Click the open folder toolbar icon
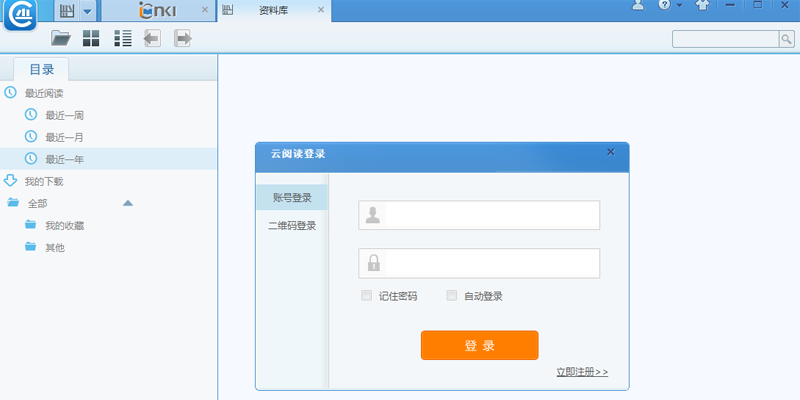800x400 pixels. pyautogui.click(x=61, y=38)
